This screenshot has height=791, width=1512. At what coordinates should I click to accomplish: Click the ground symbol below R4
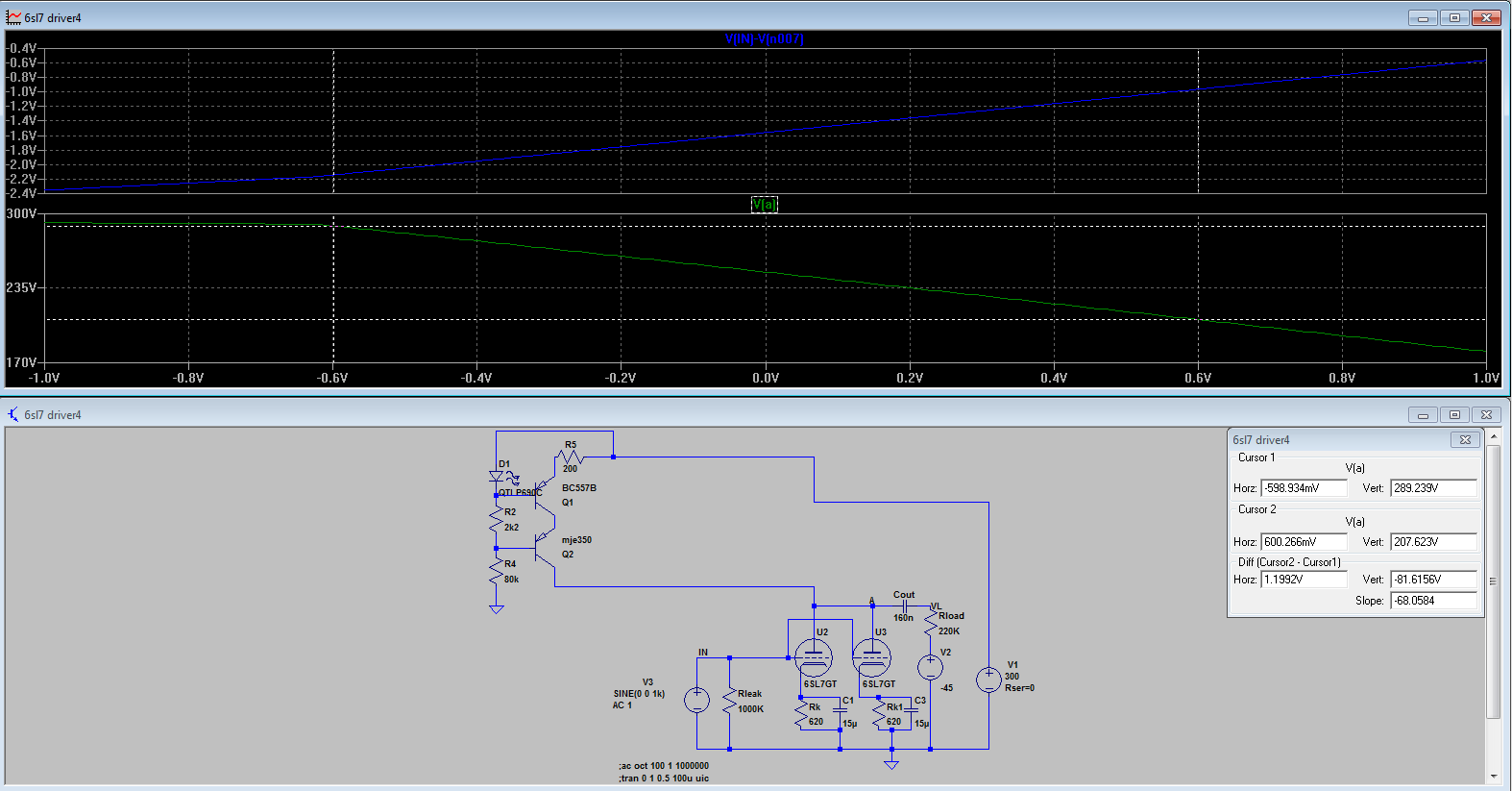(496, 608)
